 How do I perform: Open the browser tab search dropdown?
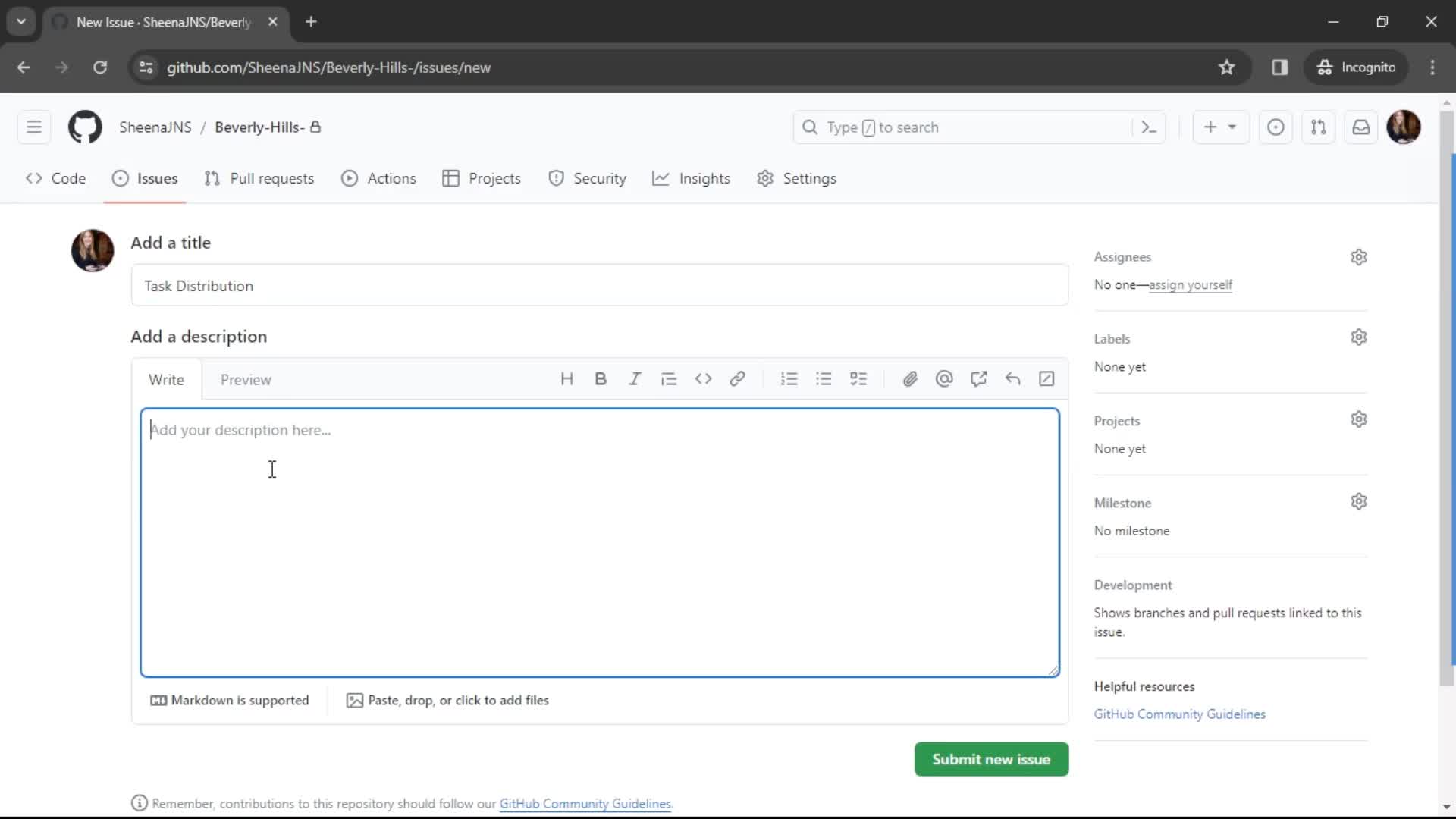pyautogui.click(x=21, y=22)
